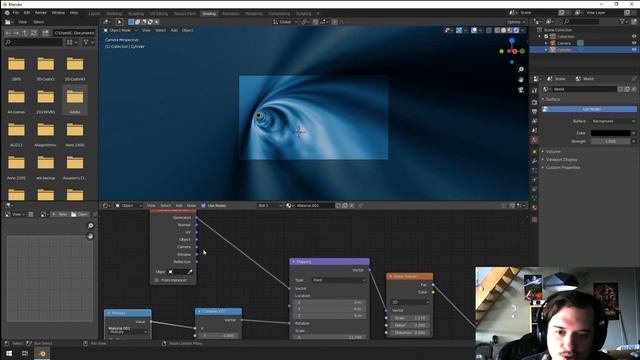
Task: Go back in the file browser
Action: click(8, 33)
